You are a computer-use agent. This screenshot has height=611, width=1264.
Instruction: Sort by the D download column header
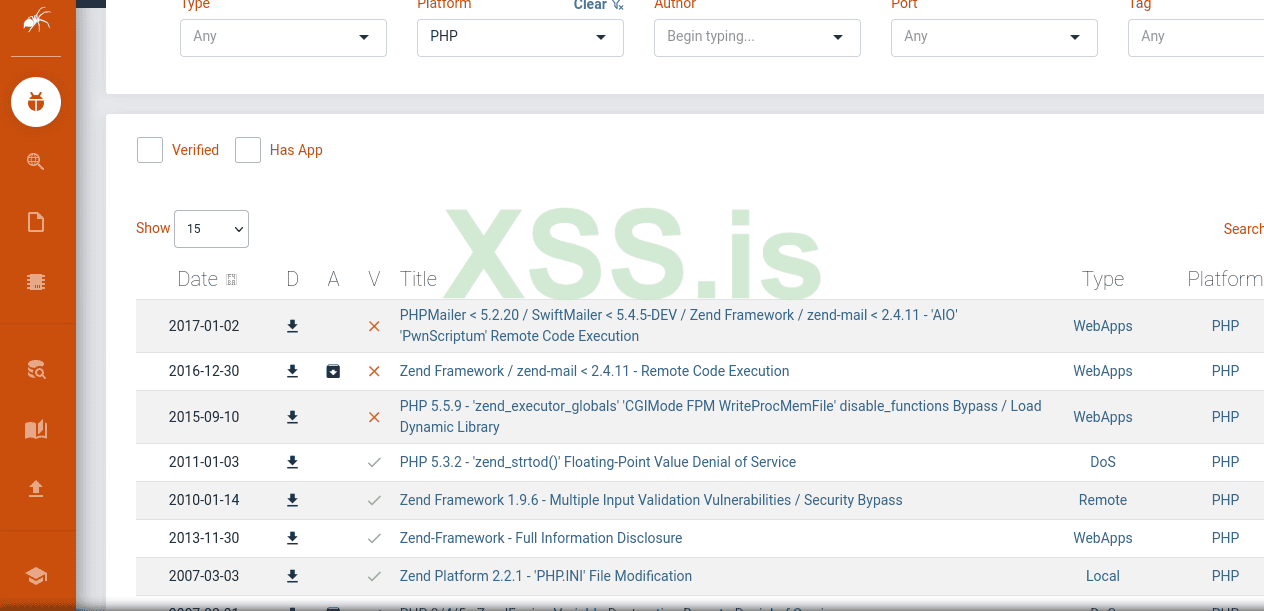click(292, 279)
